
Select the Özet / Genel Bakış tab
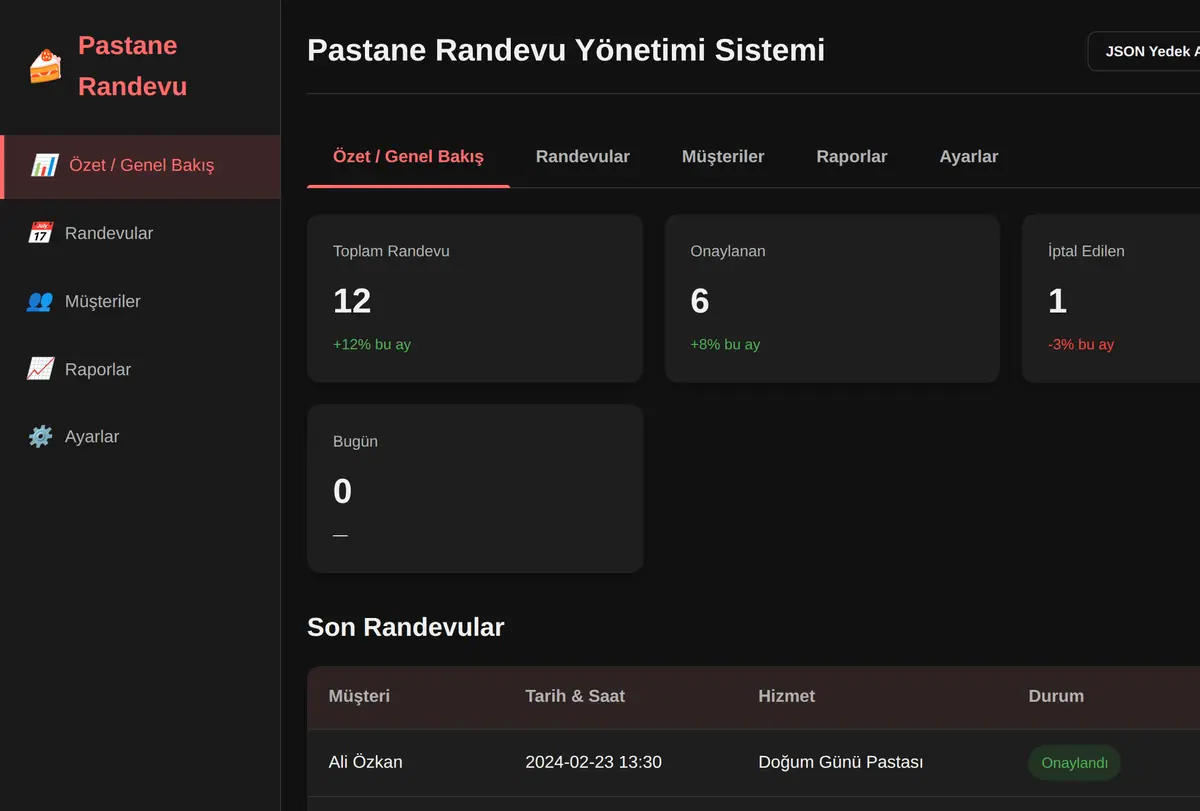[x=408, y=157]
